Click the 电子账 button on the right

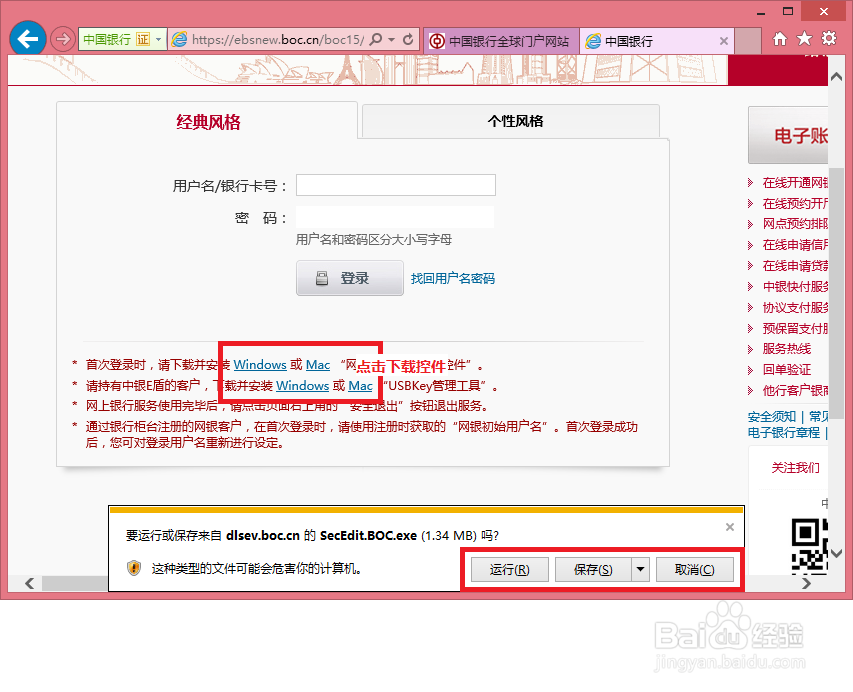point(788,135)
